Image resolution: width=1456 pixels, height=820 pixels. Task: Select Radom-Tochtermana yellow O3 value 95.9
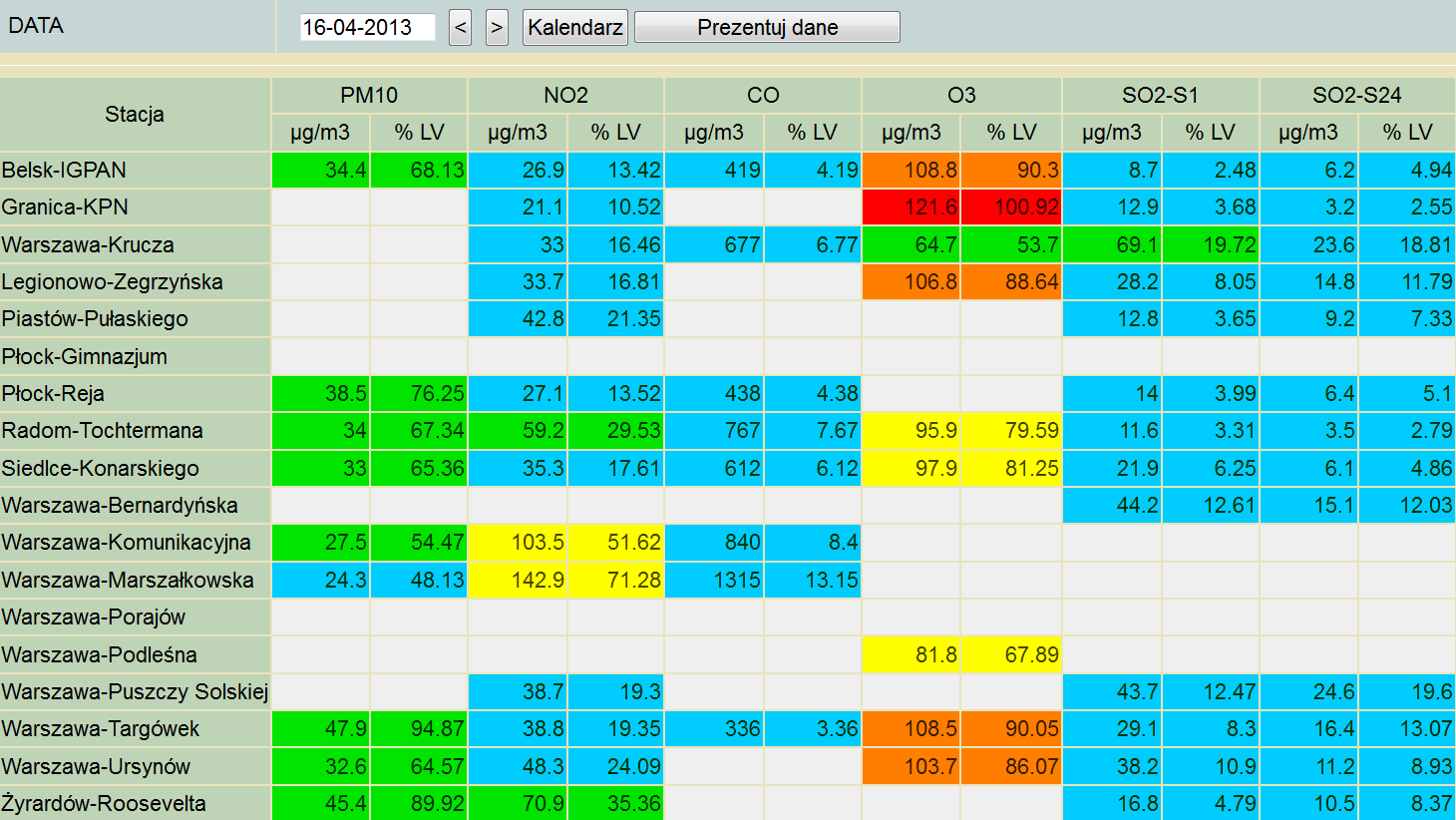[911, 430]
